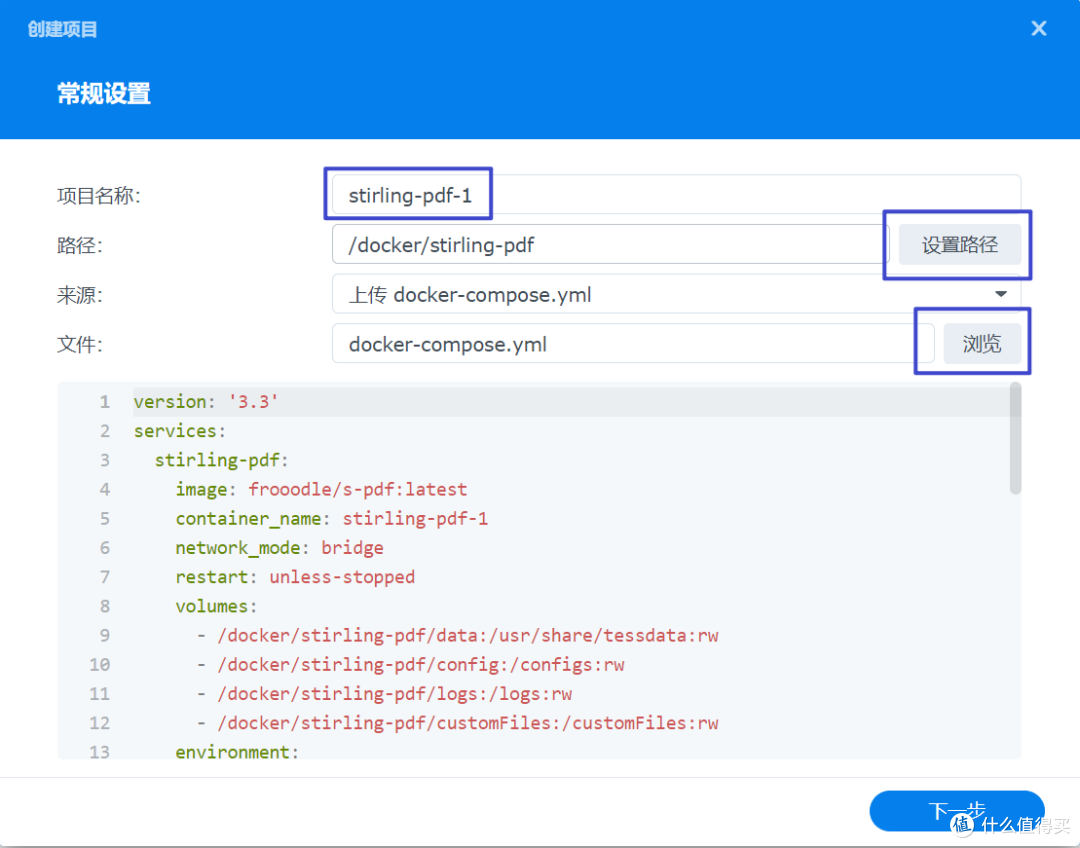Click the 设置路径 button

958,243
